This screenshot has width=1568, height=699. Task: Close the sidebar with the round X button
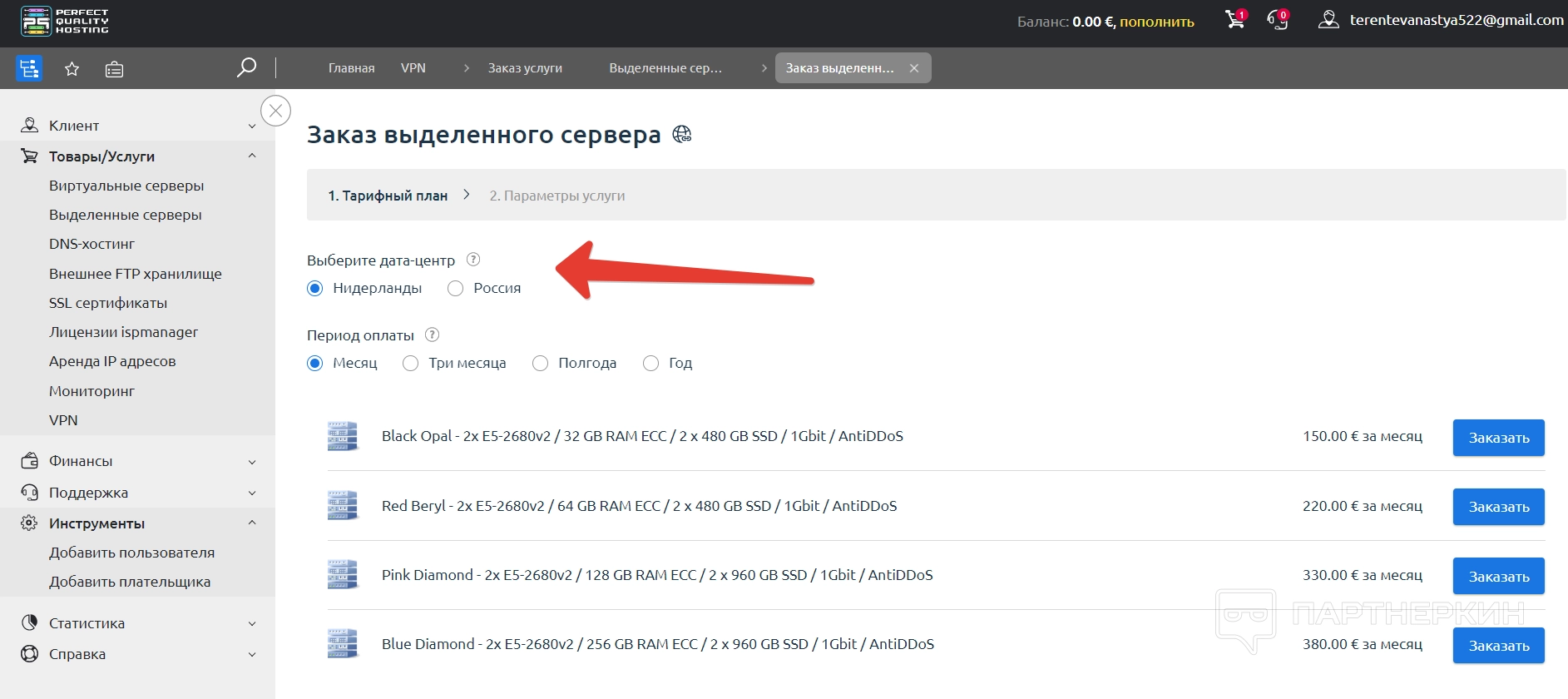[x=276, y=111]
